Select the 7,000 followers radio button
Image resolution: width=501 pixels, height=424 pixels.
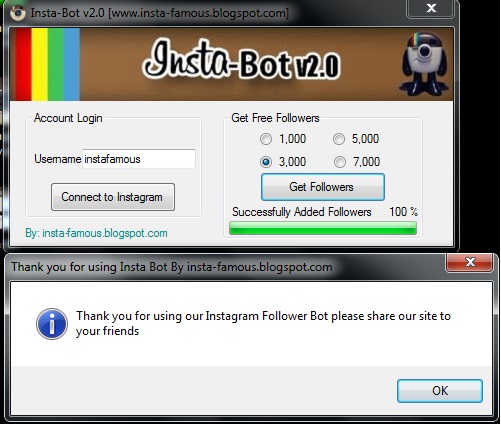(339, 162)
